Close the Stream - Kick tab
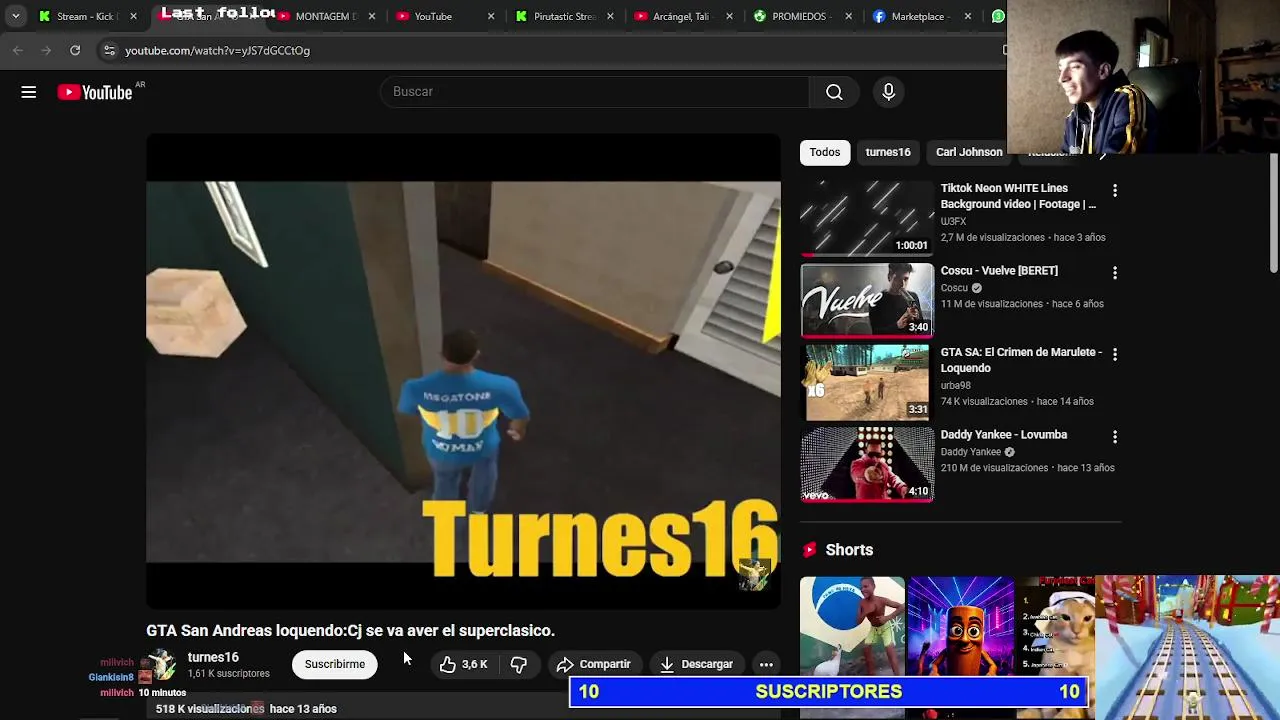Image resolution: width=1280 pixels, height=720 pixels. [x=133, y=16]
